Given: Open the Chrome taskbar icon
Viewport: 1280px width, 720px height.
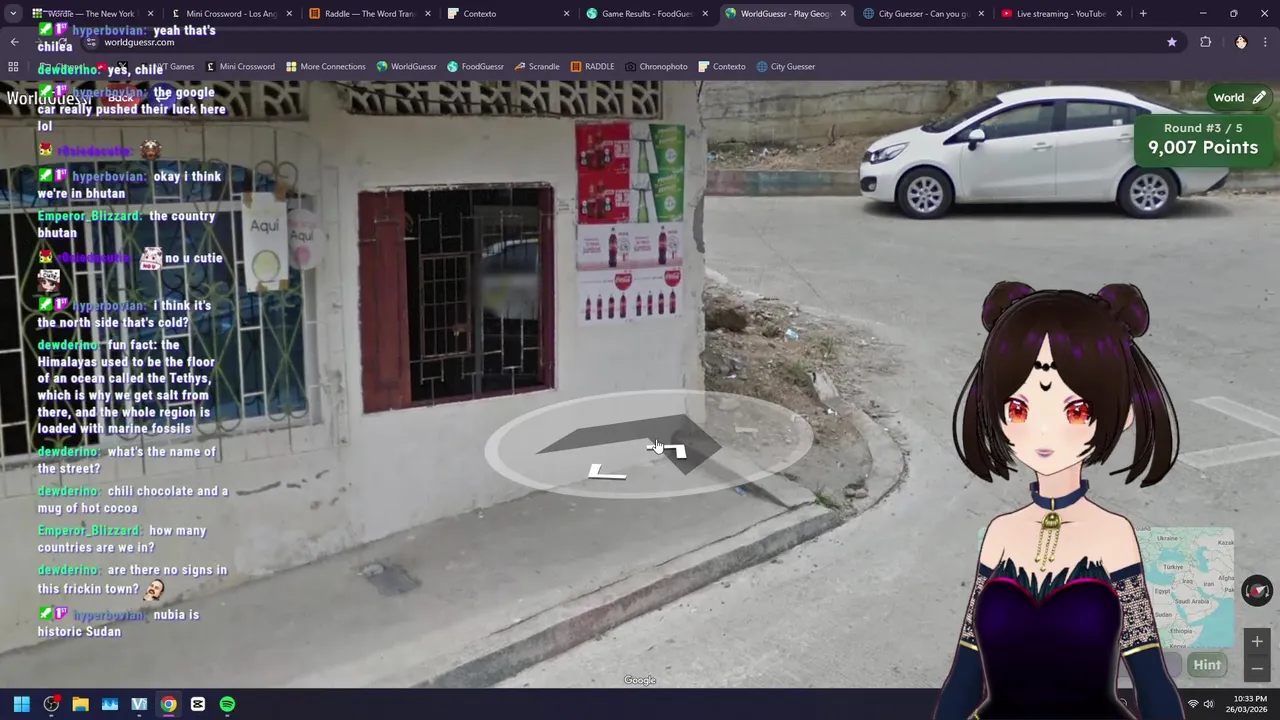Looking at the screenshot, I should [168, 704].
